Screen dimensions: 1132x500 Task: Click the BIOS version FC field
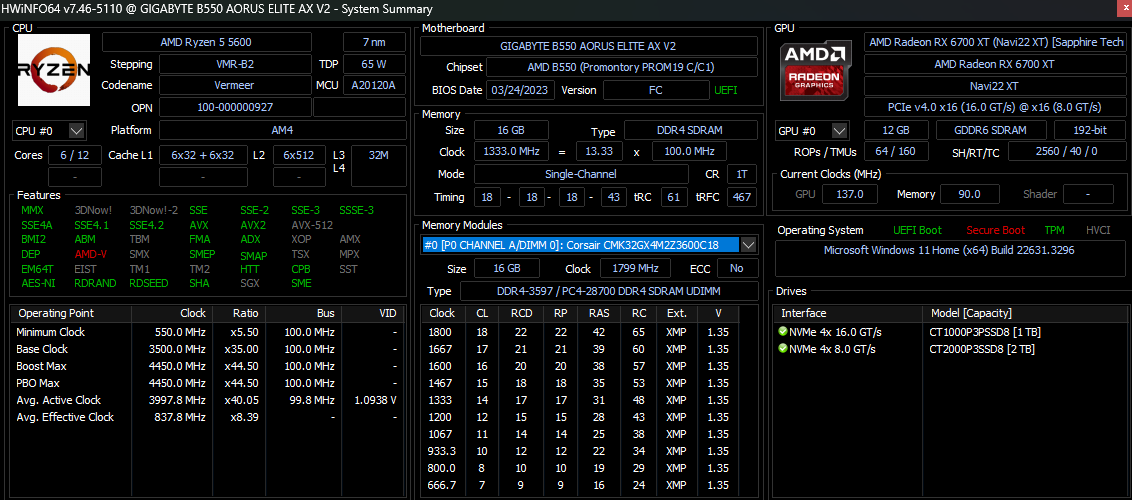point(656,90)
